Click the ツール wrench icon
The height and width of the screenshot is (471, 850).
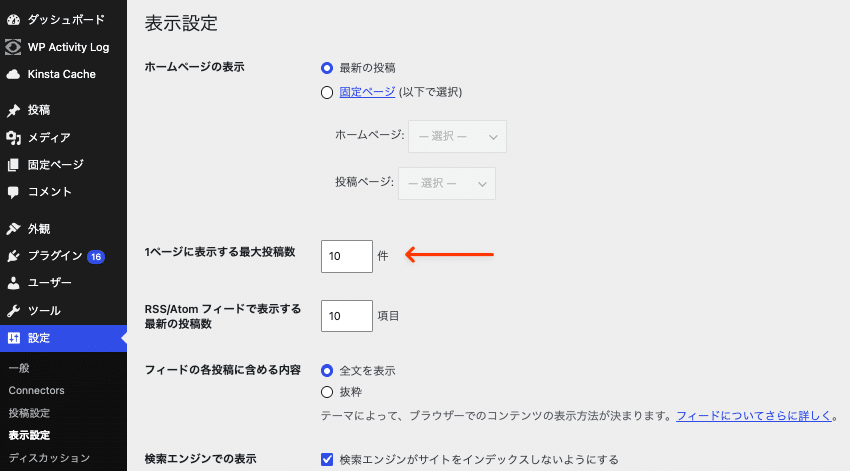pyautogui.click(x=14, y=311)
